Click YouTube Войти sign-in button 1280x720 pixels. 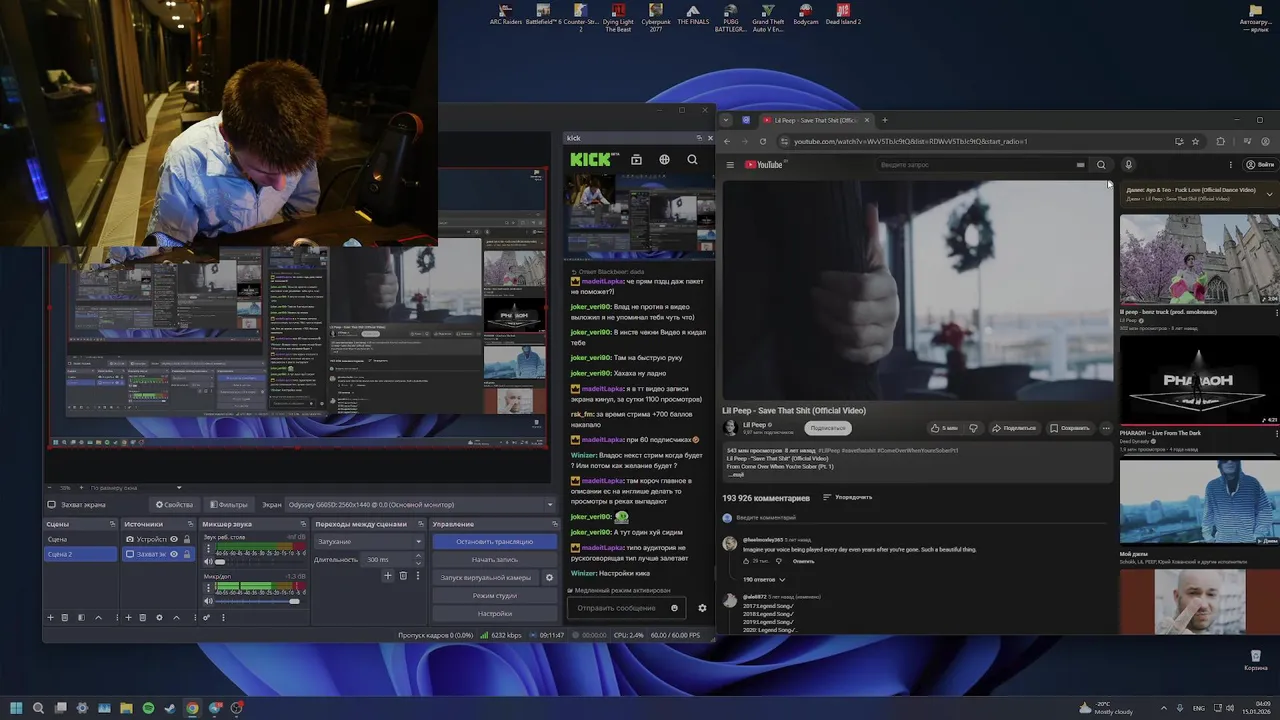(x=1260, y=165)
